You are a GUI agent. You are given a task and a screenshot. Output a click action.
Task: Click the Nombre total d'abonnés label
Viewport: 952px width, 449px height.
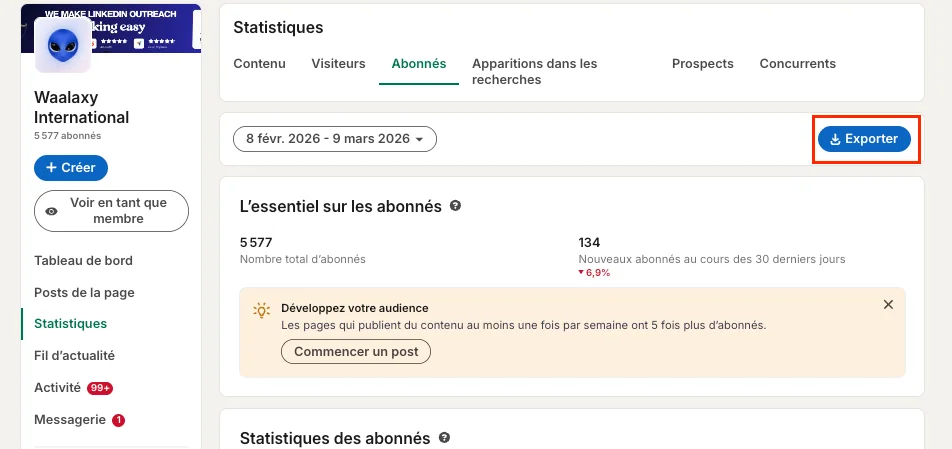(303, 259)
